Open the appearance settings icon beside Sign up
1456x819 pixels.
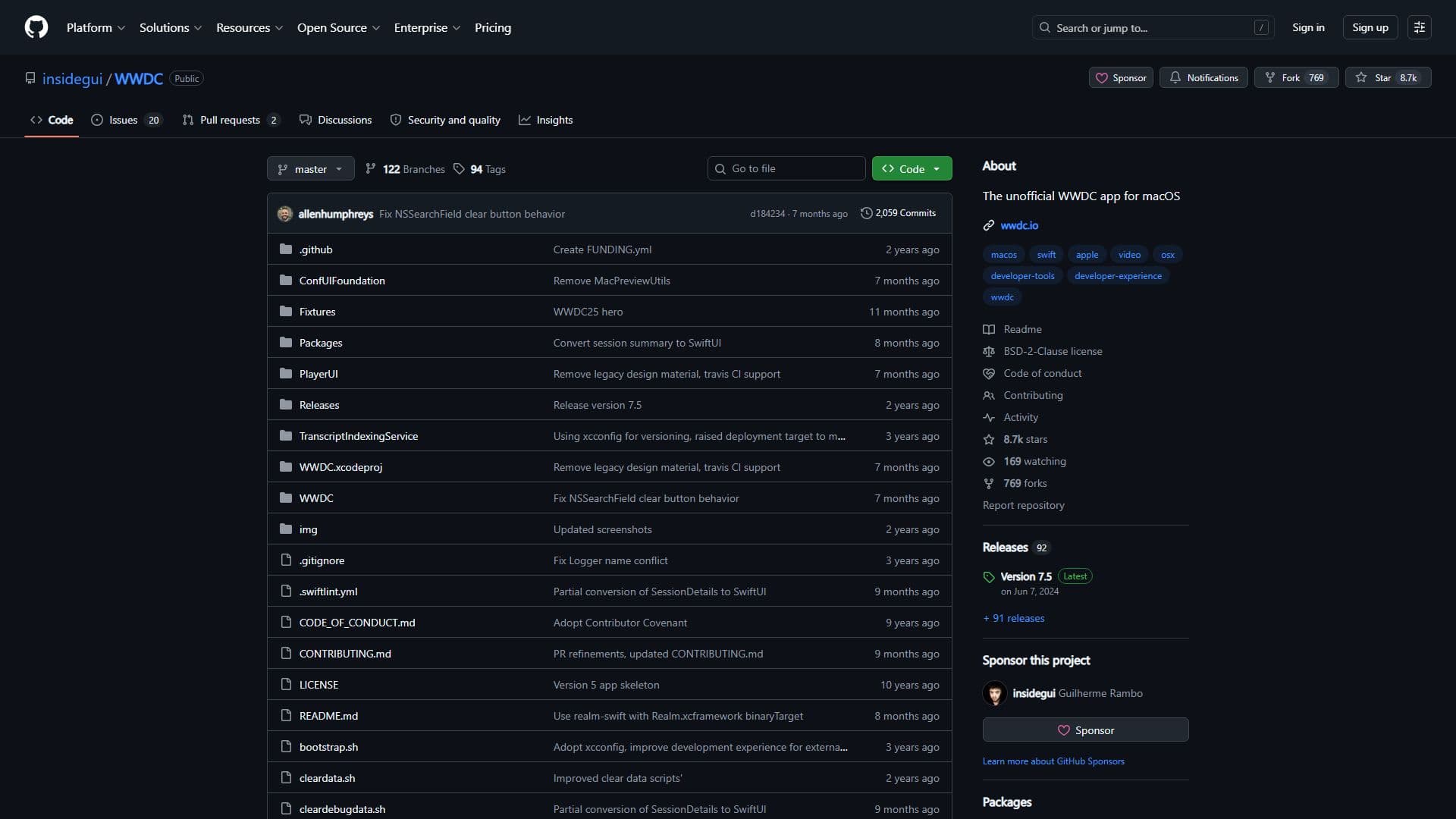(1419, 27)
